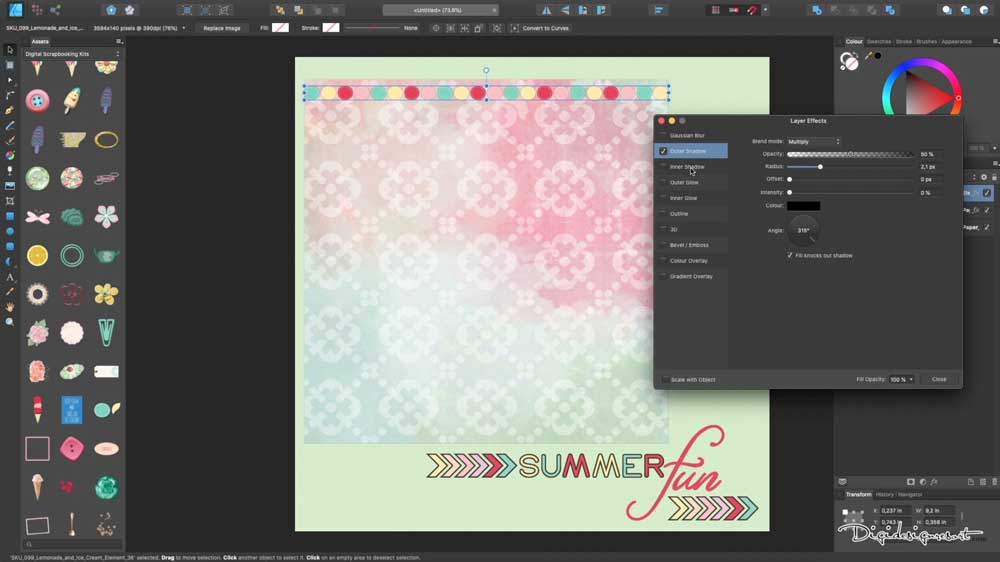Select Colour Overlay effect row
This screenshot has width=1000, height=562.
pyautogui.click(x=692, y=260)
